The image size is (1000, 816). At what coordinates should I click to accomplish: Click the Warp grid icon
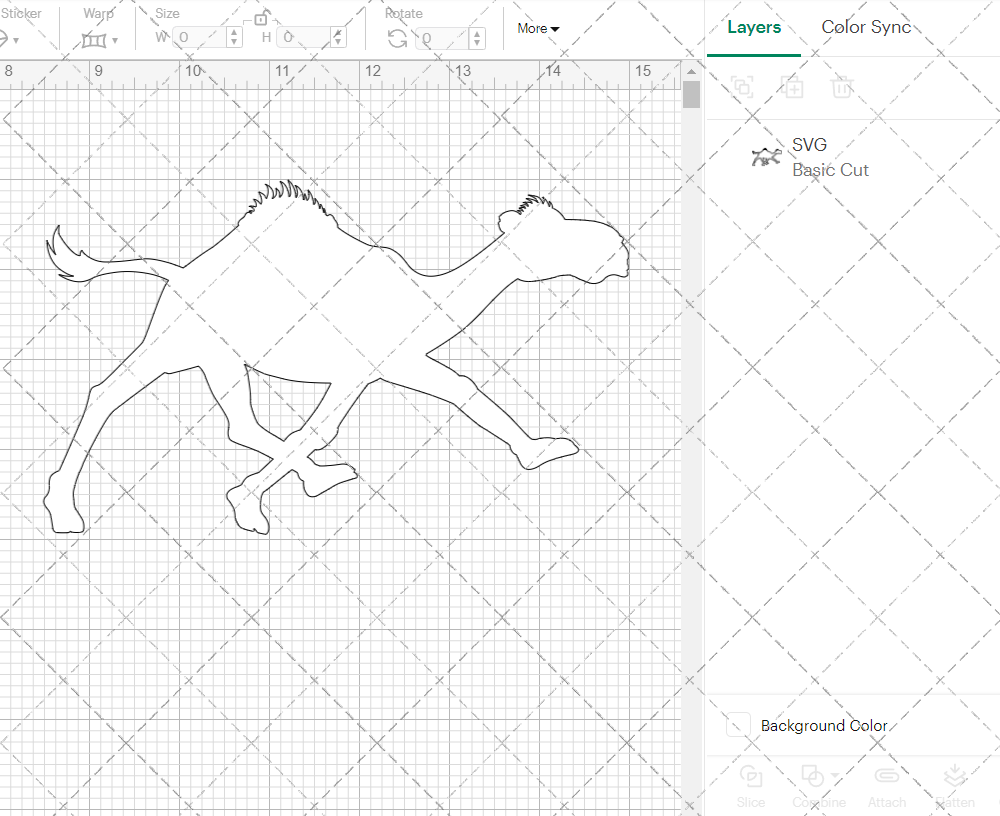(x=94, y=40)
